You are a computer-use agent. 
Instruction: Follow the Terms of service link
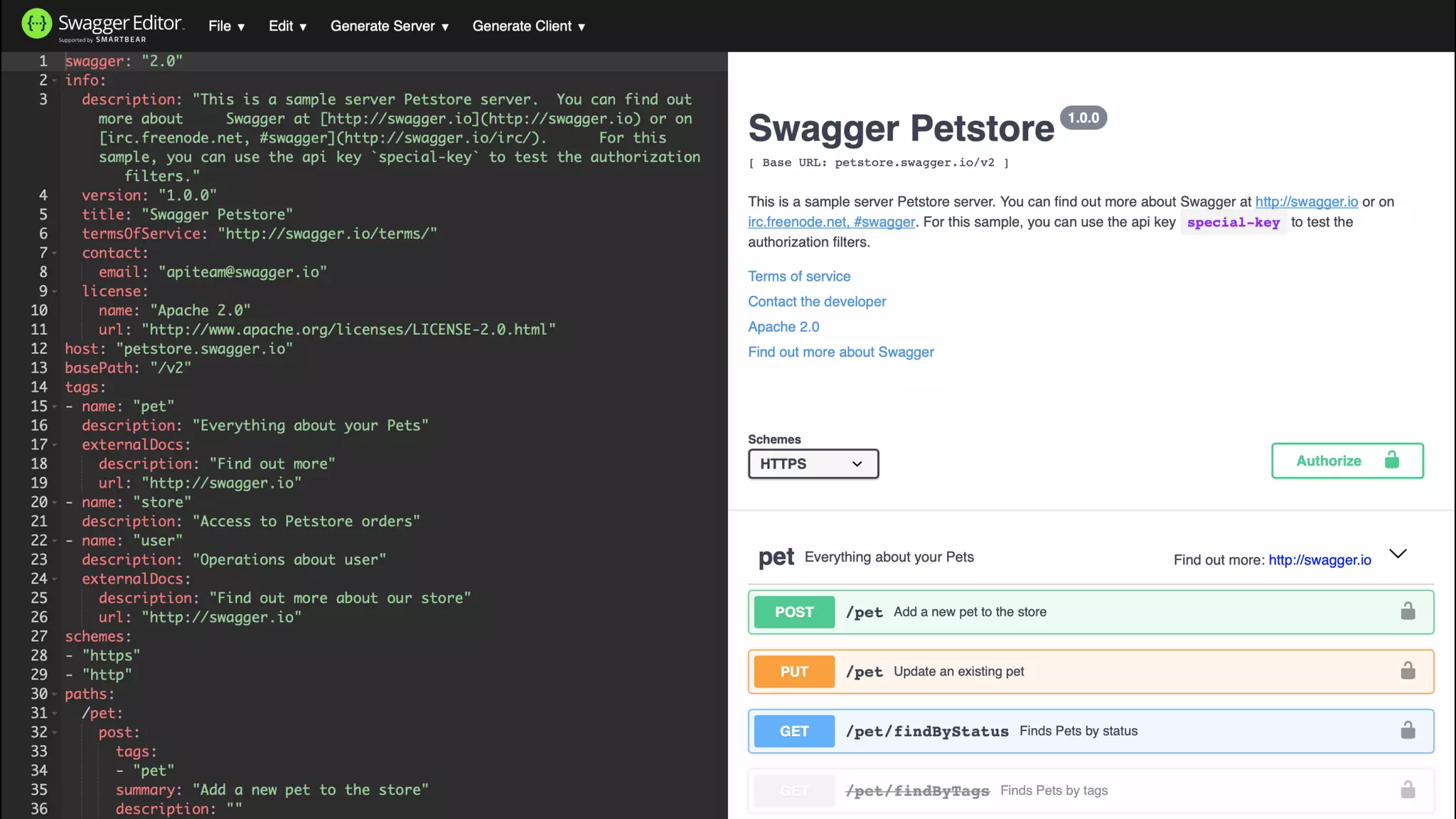pyautogui.click(x=798, y=276)
